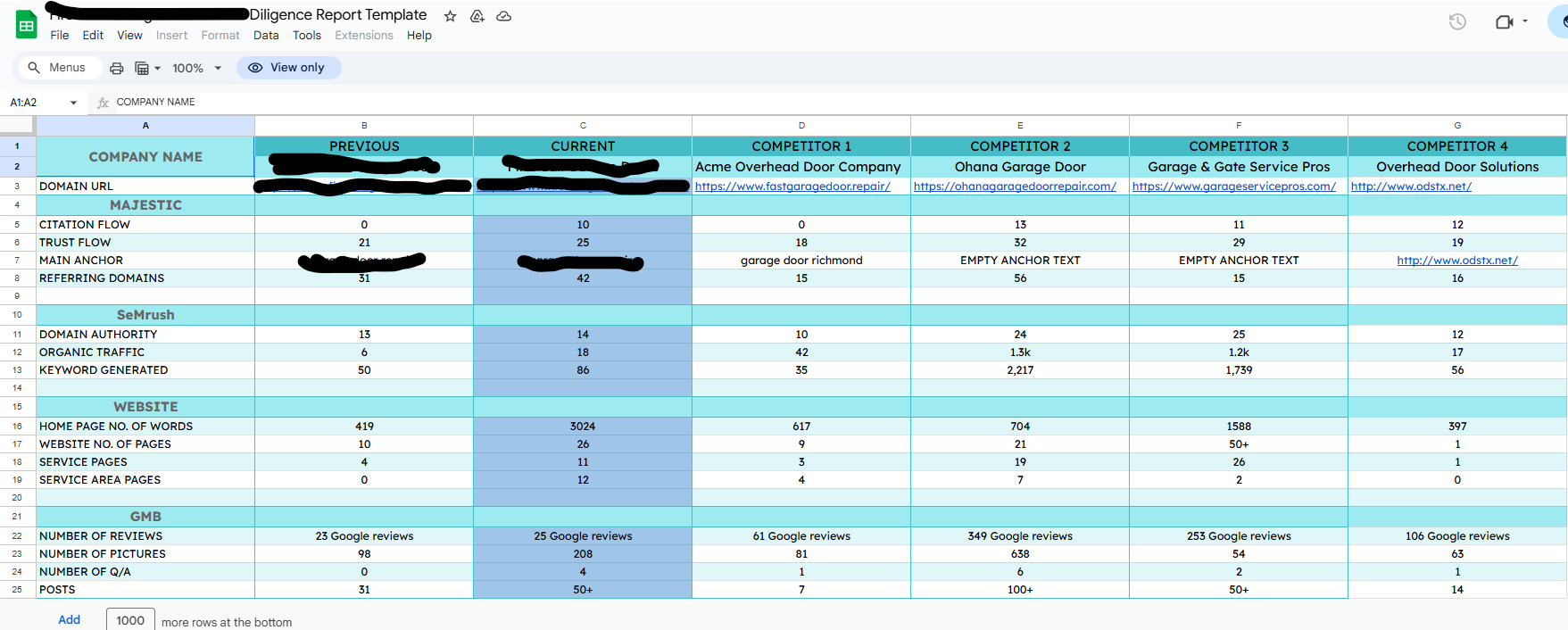Click the Add rows button
This screenshot has height=630, width=1568.
(x=69, y=620)
